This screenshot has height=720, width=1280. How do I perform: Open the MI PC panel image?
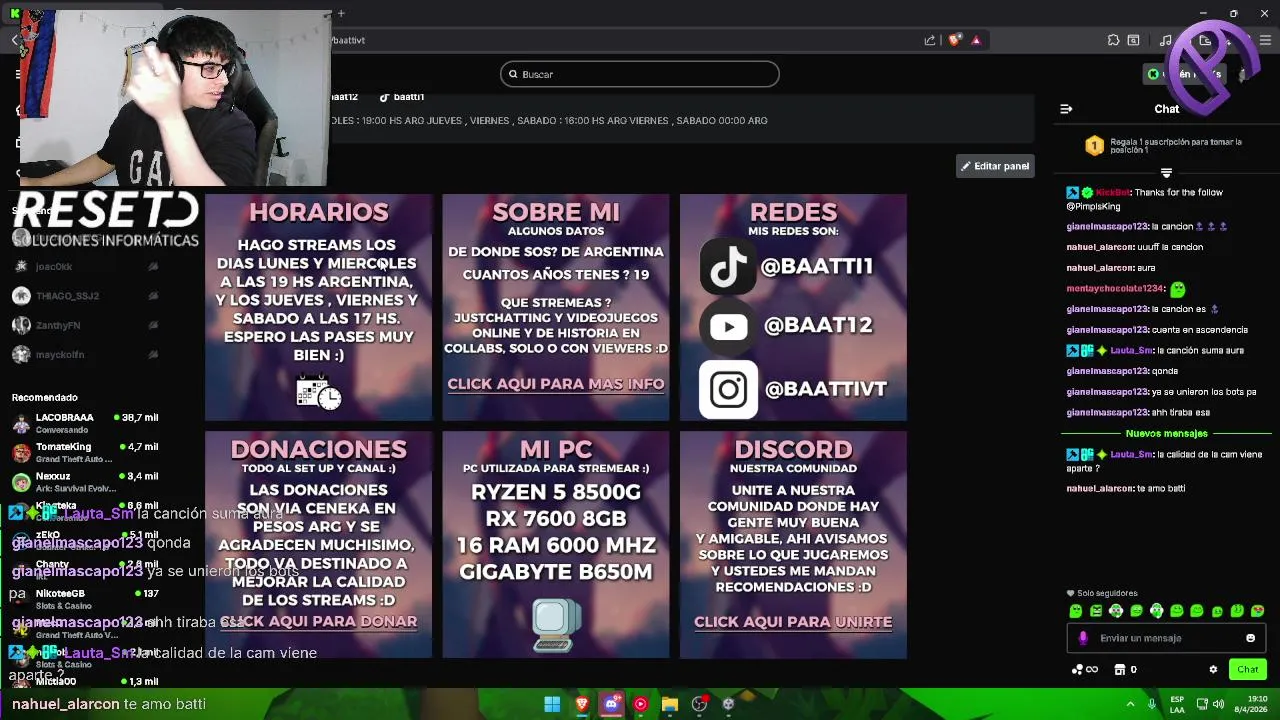pos(556,545)
